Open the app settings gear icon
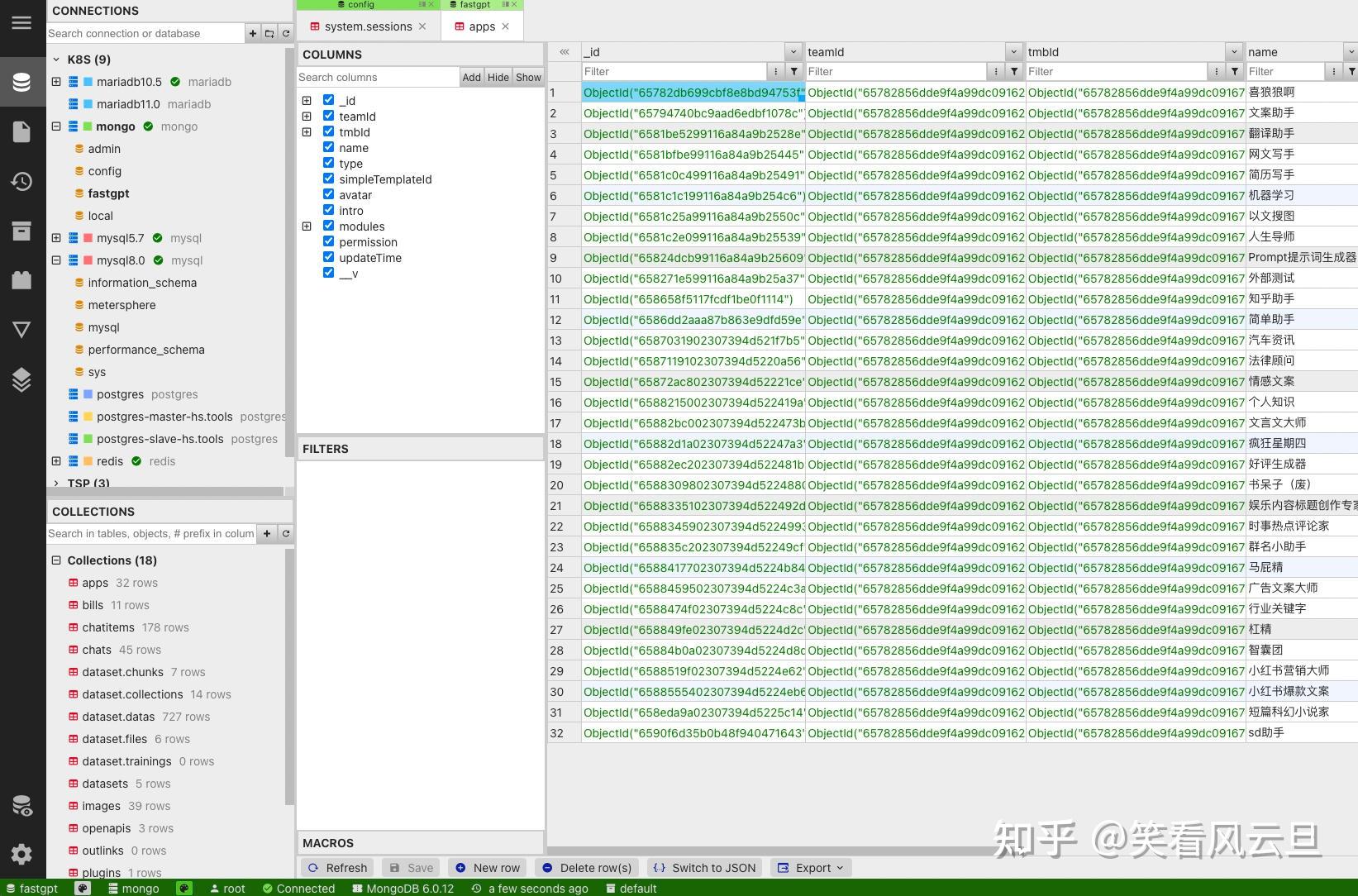Screen dimensions: 1358x896 pyautogui.click(x=22, y=854)
